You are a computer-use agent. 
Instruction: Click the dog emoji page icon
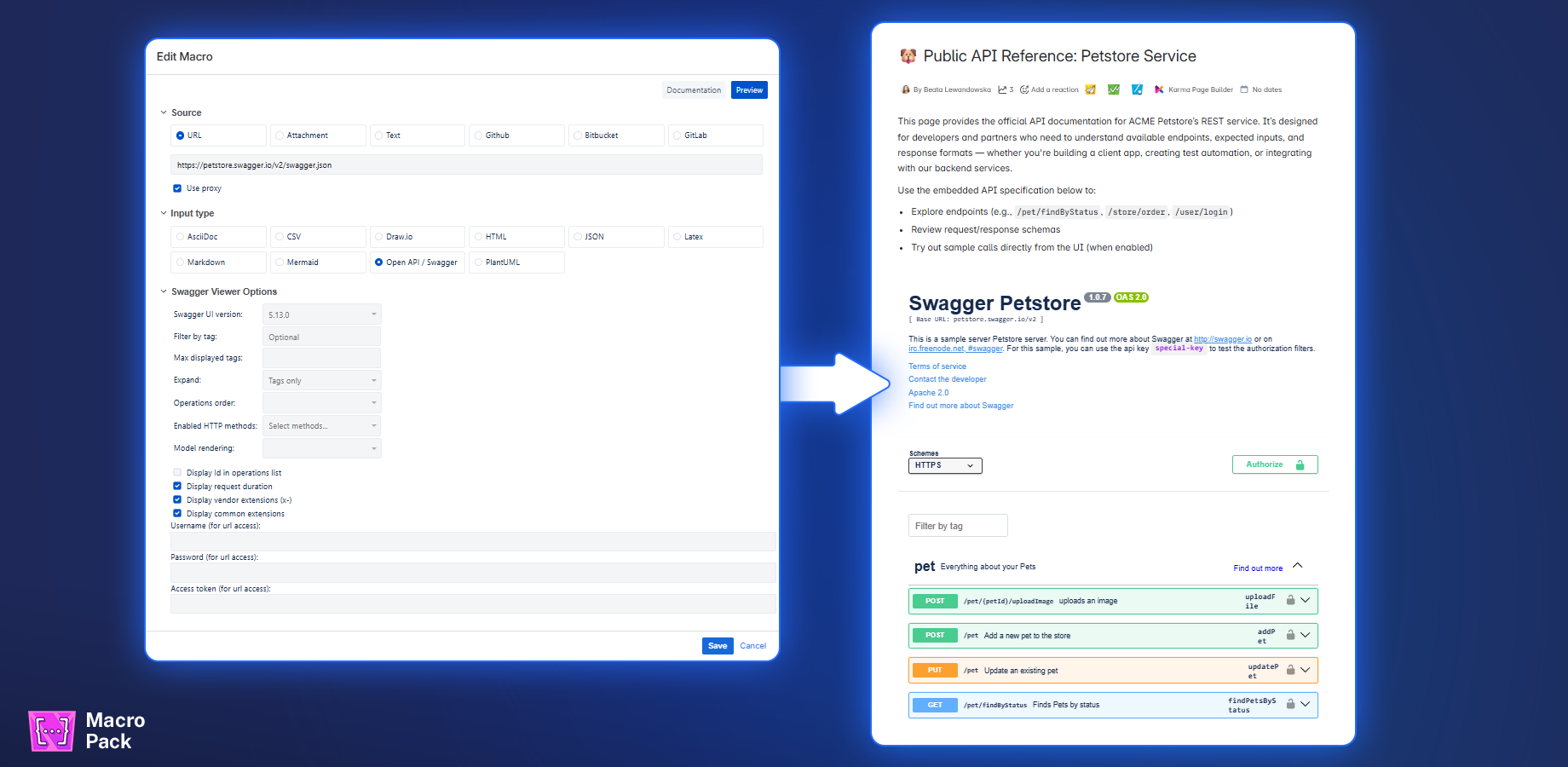point(908,56)
